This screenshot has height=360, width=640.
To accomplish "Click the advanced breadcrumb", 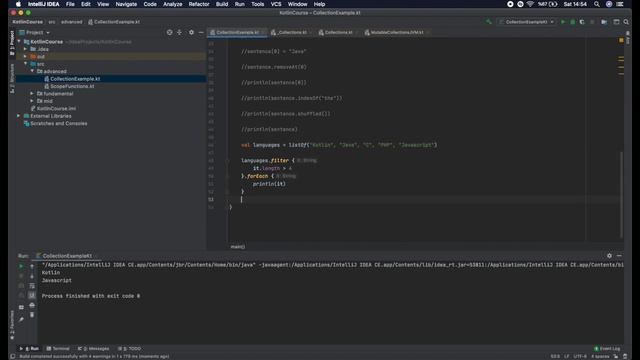I will [x=71, y=22].
